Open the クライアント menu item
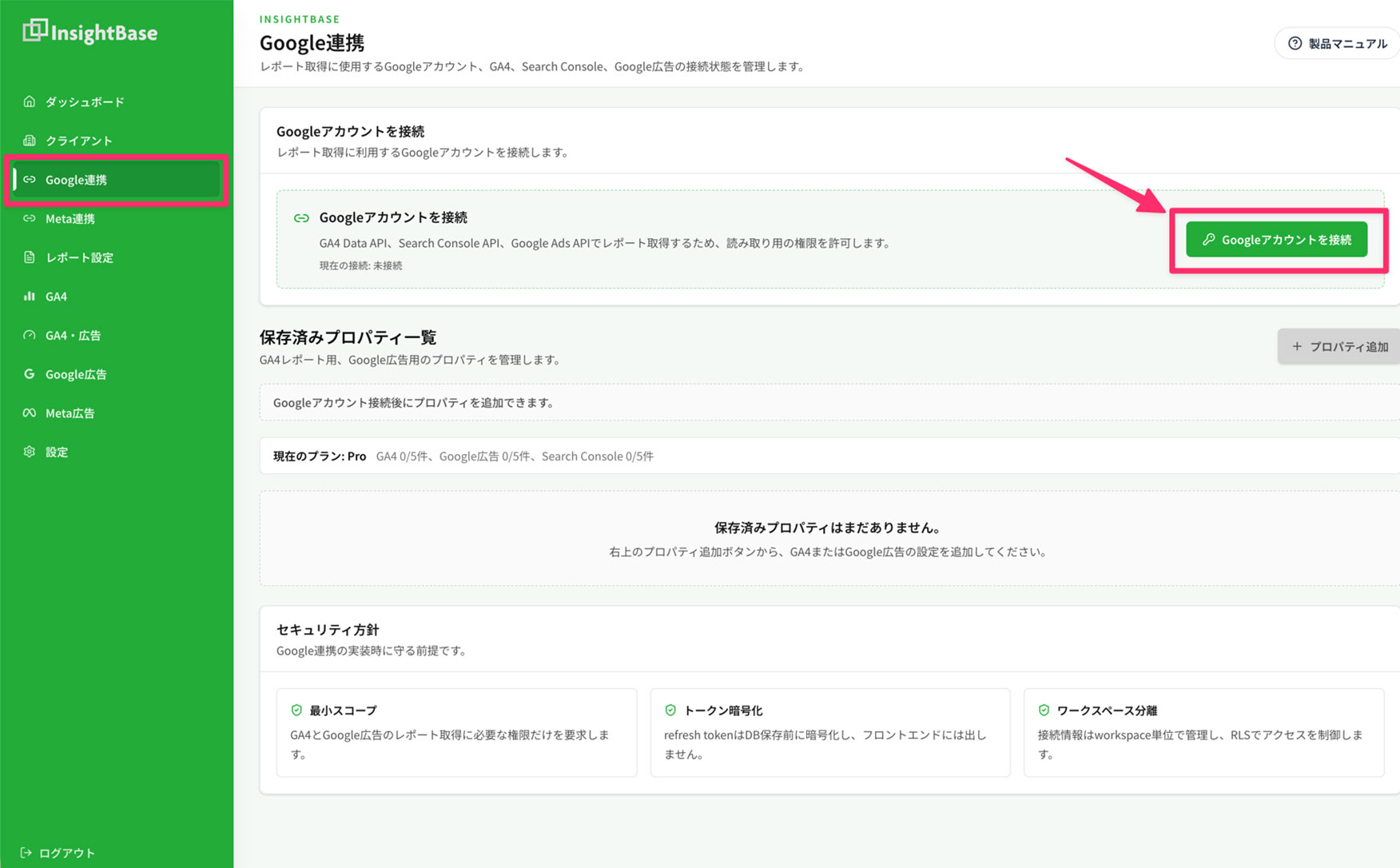Image resolution: width=1400 pixels, height=868 pixels. (117, 141)
